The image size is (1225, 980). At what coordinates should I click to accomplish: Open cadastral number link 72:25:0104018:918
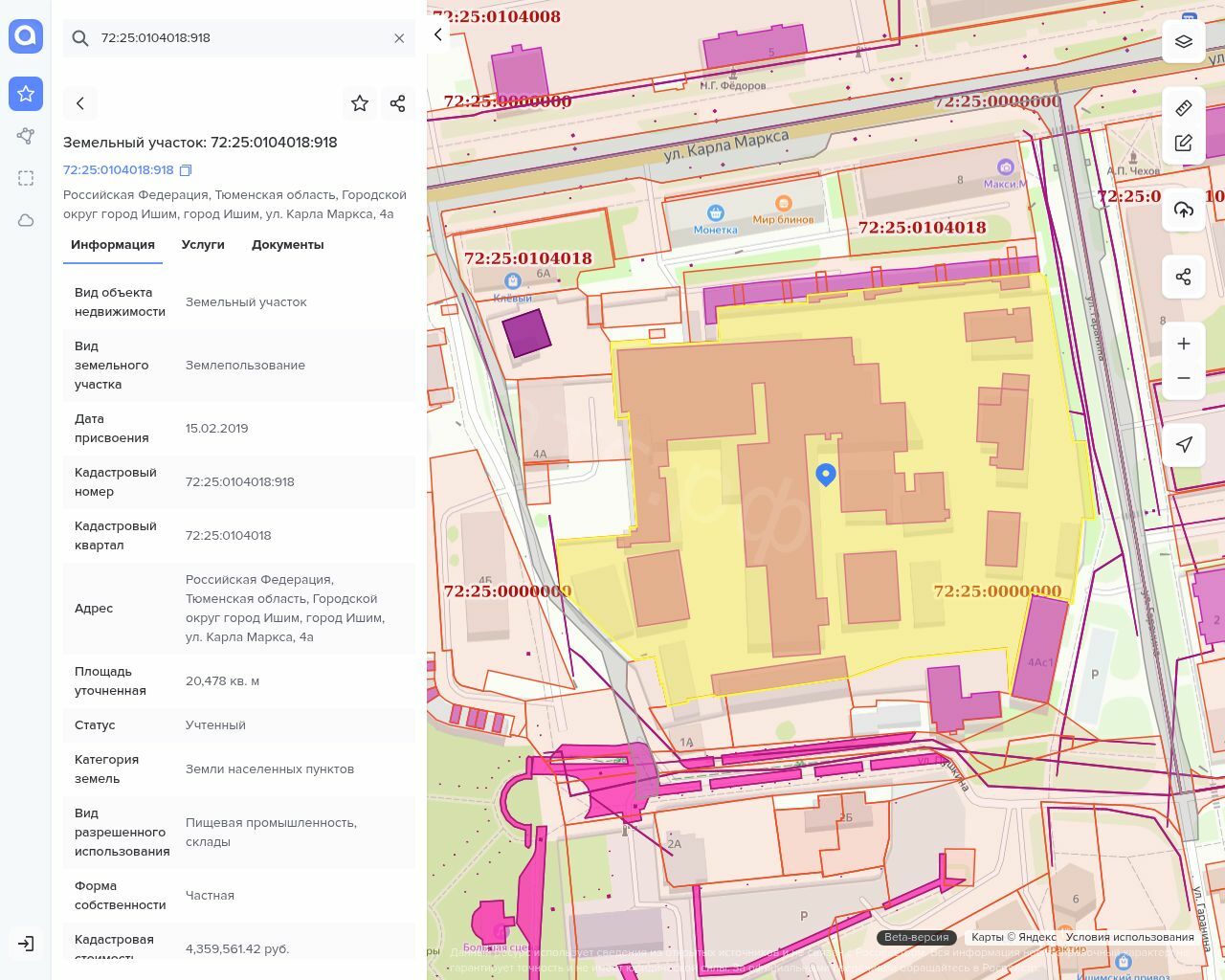[119, 170]
